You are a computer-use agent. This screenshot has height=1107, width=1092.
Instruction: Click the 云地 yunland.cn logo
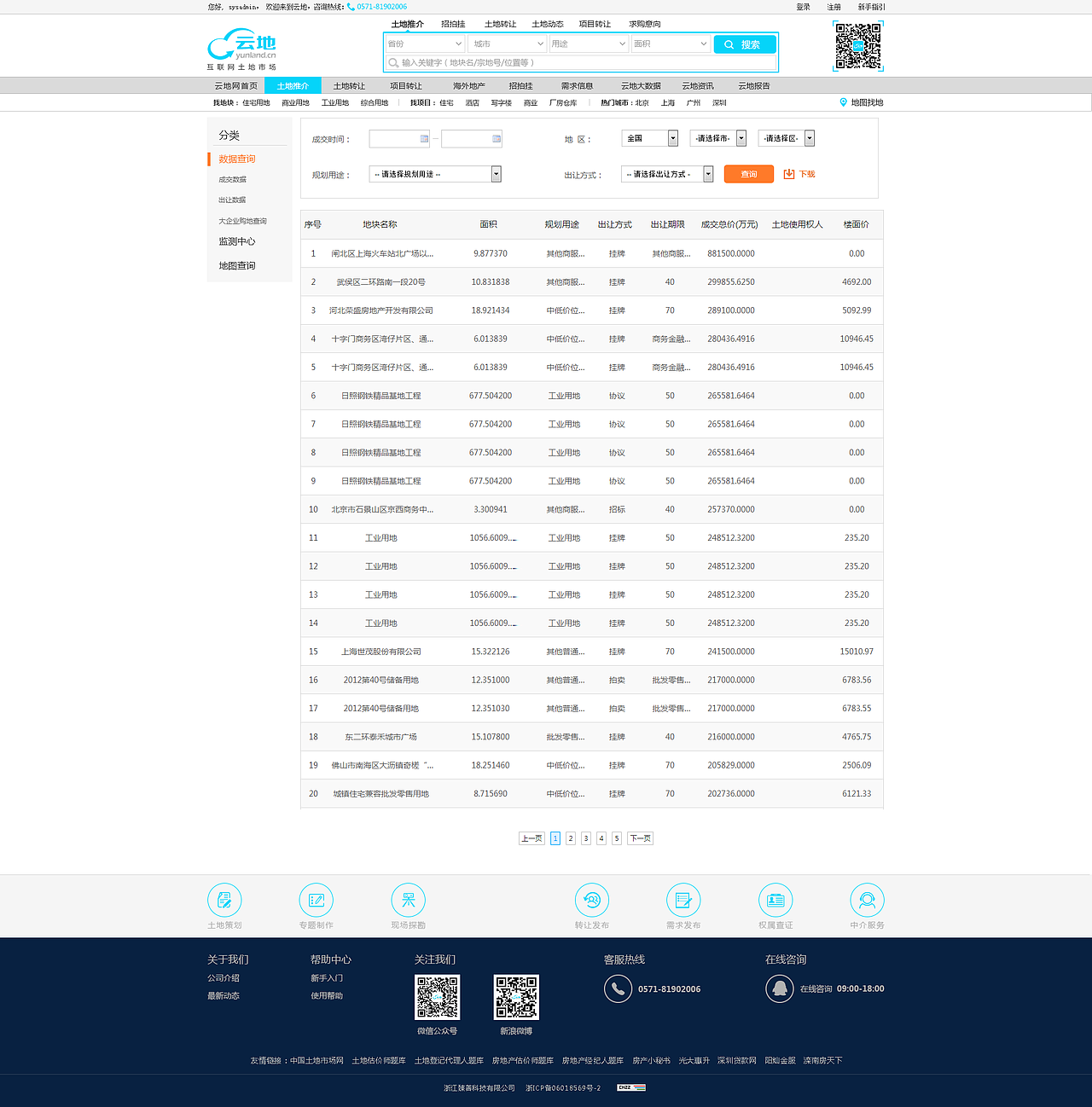242,49
